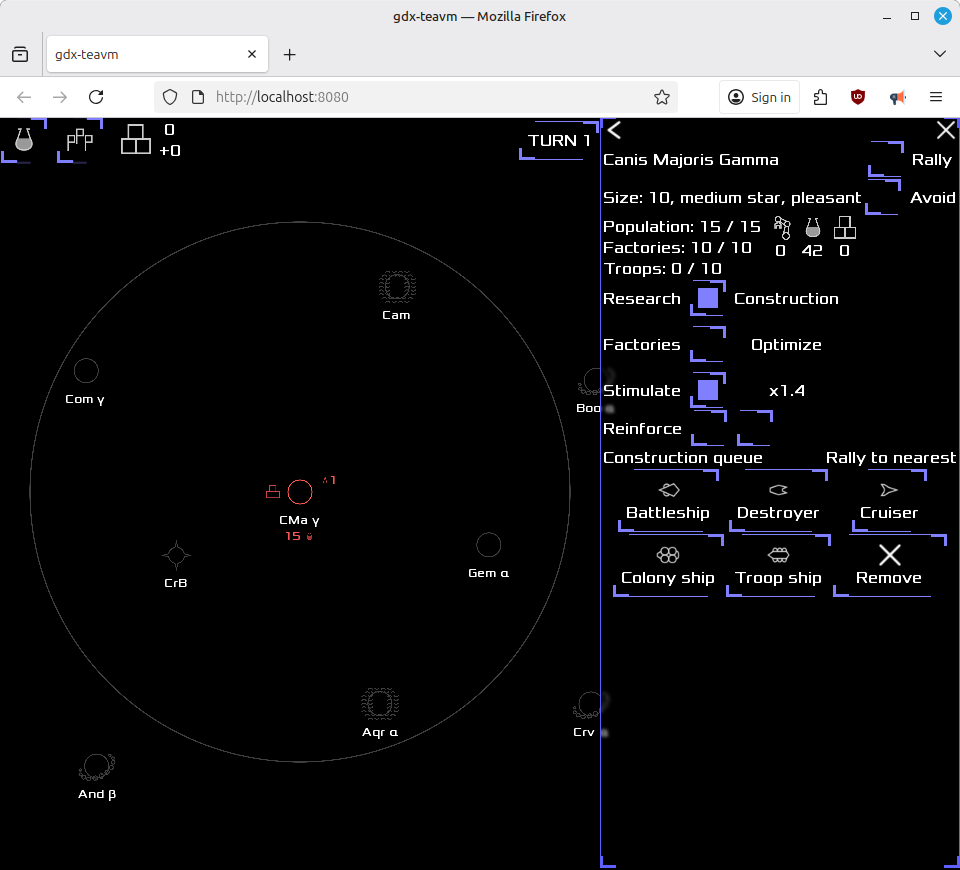Viewport: 960px width, 870px height.
Task: Collapse the star panel with the left chevron
Action: click(614, 129)
